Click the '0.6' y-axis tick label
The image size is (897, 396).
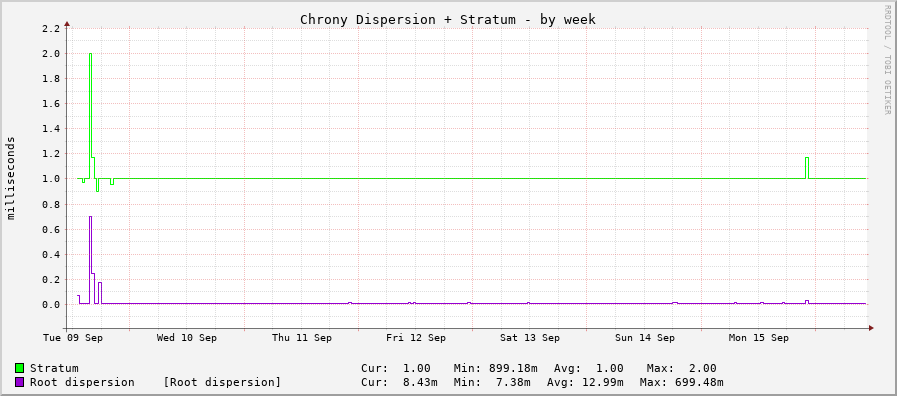point(51,229)
